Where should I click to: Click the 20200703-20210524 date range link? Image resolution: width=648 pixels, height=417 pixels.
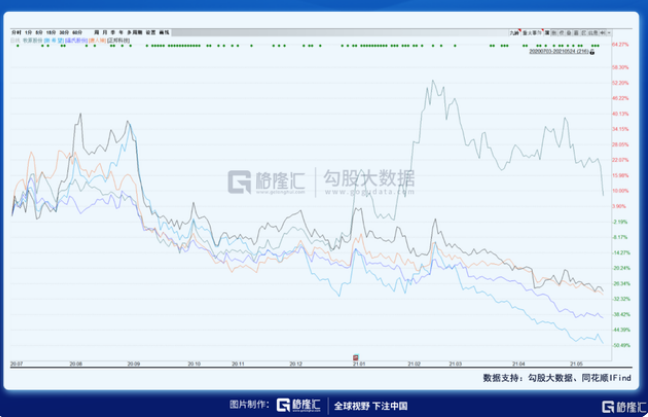(x=558, y=50)
